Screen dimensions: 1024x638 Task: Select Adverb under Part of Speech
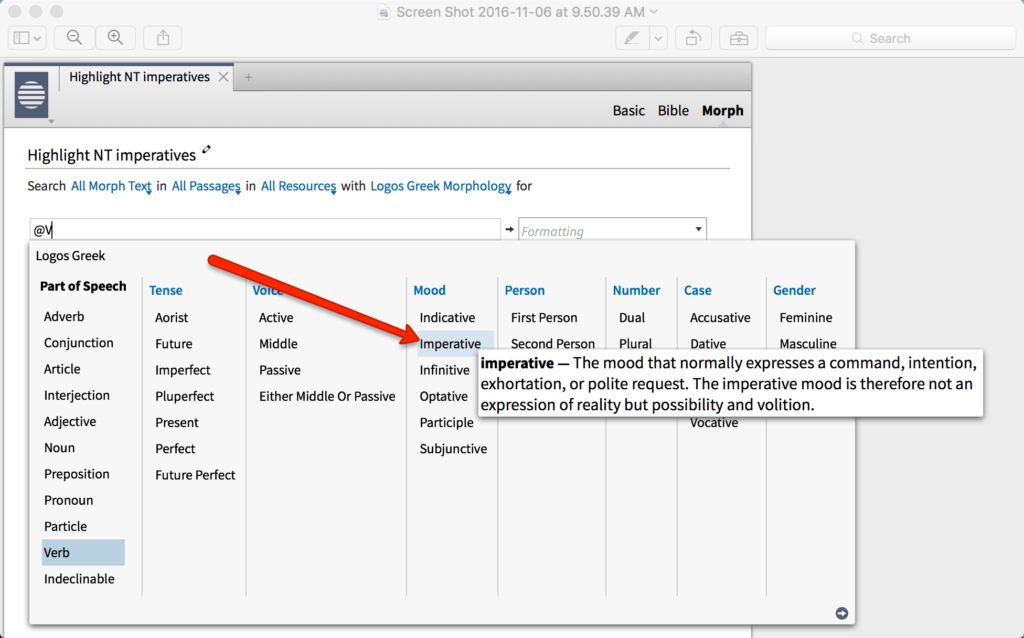pyautogui.click(x=64, y=317)
